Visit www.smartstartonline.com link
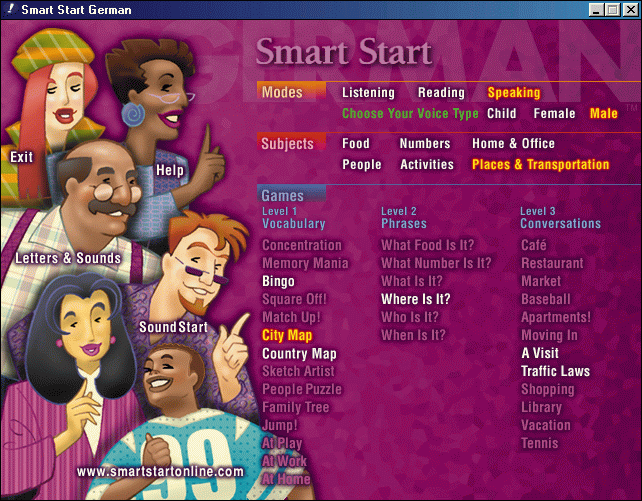Viewport: 642px width, 501px height. tap(160, 472)
